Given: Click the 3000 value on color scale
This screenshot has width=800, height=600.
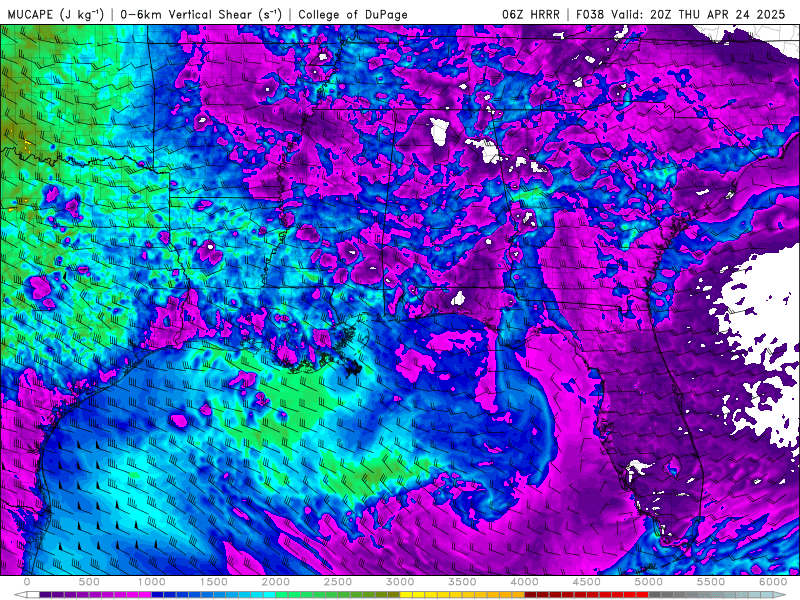Looking at the screenshot, I should [x=400, y=582].
